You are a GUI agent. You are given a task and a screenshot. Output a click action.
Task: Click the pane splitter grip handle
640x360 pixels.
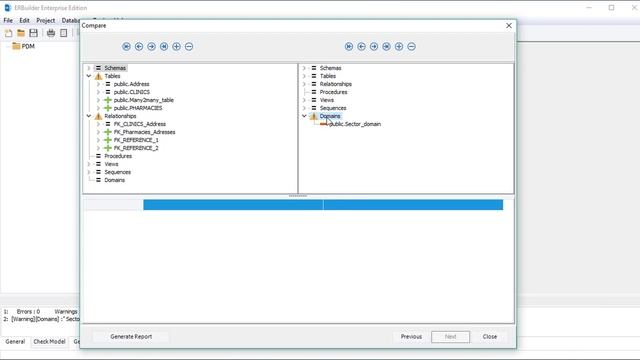pyautogui.click(x=298, y=196)
